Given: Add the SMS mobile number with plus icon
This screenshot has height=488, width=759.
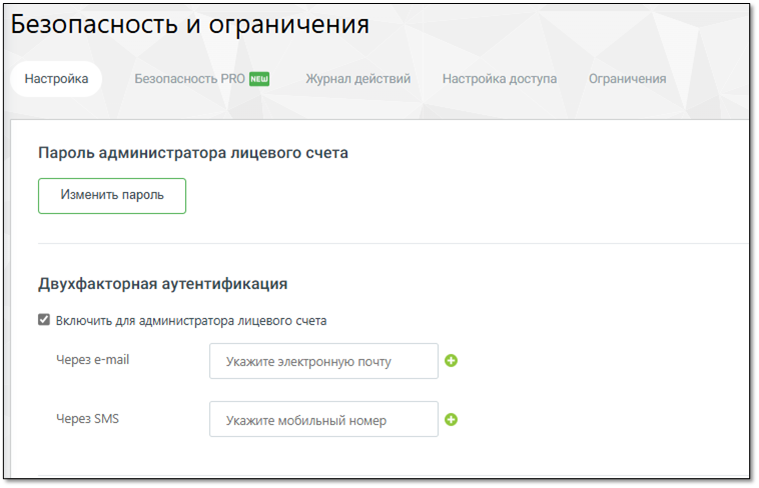Looking at the screenshot, I should [x=451, y=420].
